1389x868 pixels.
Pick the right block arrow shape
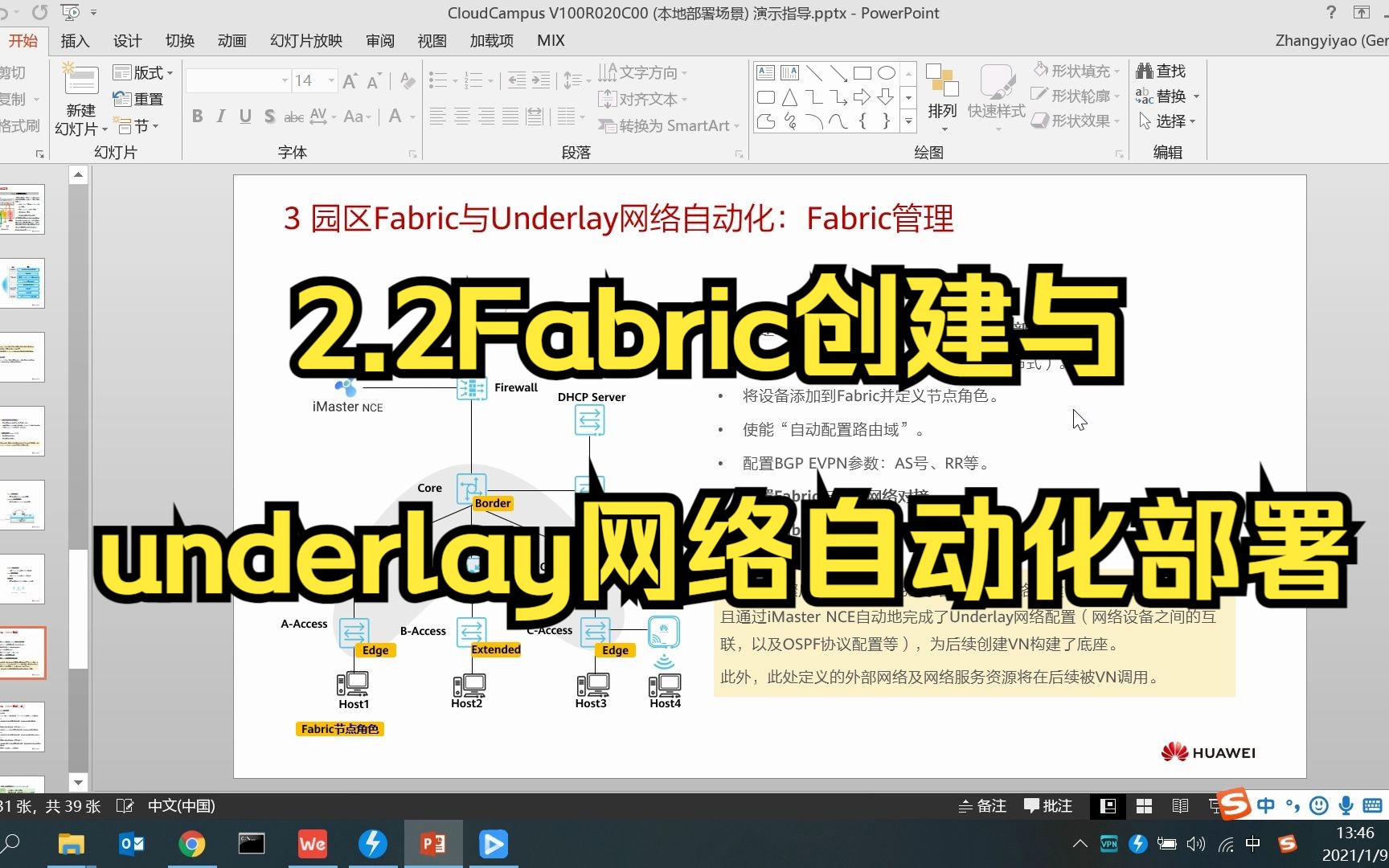[x=862, y=97]
